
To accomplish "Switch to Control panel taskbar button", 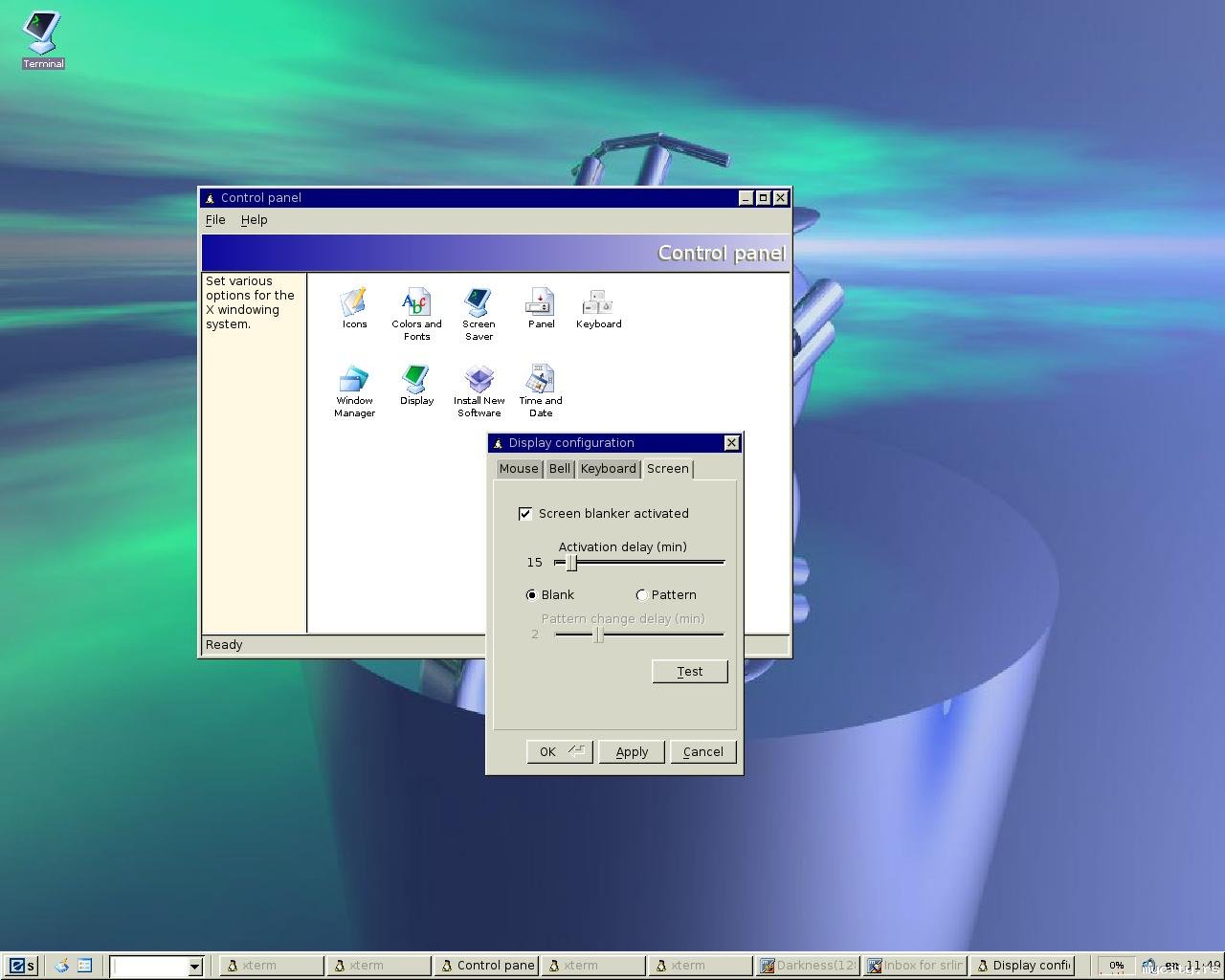I will 487,966.
